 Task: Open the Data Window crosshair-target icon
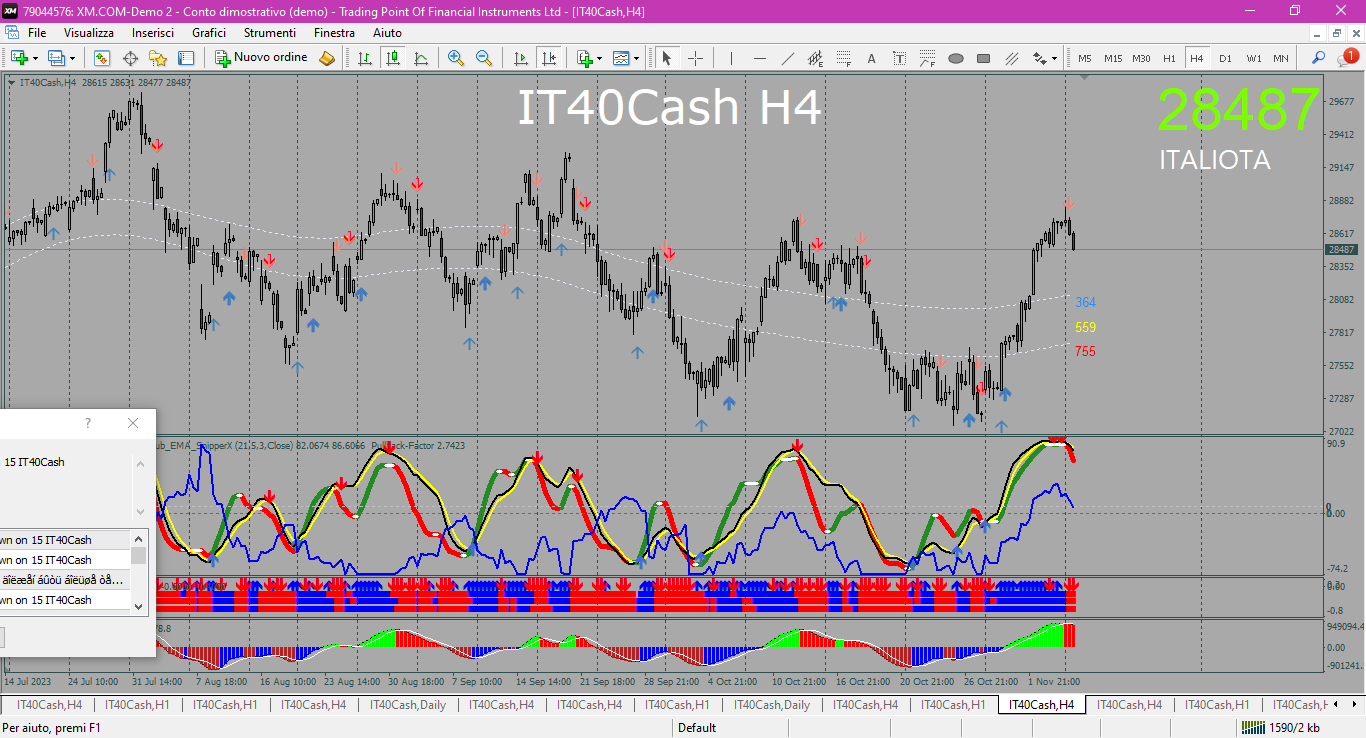click(130, 58)
